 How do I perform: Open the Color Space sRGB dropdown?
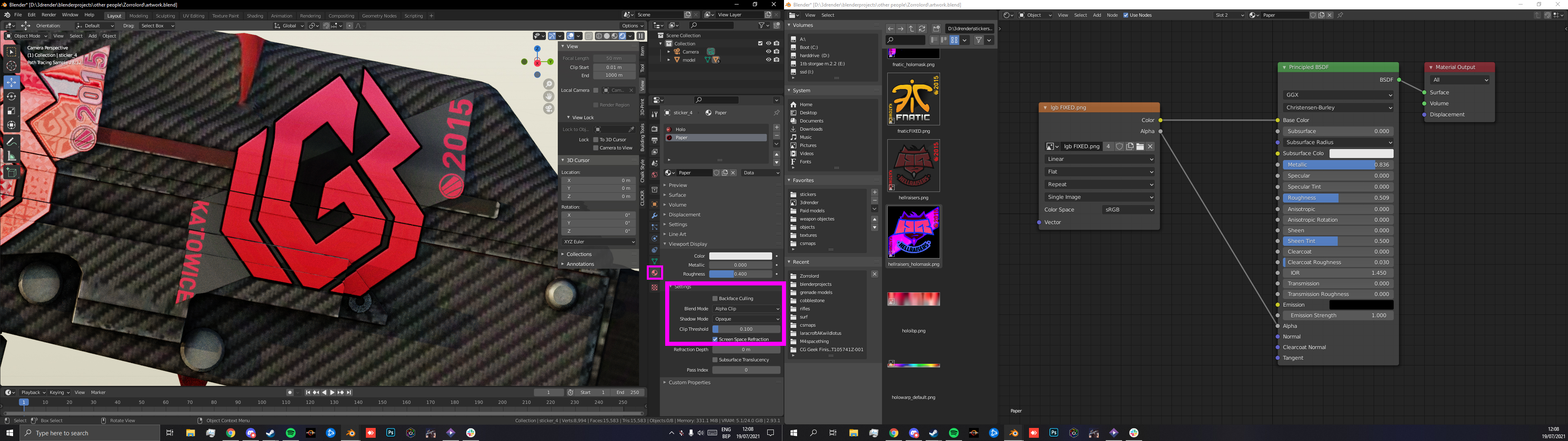pyautogui.click(x=1129, y=209)
